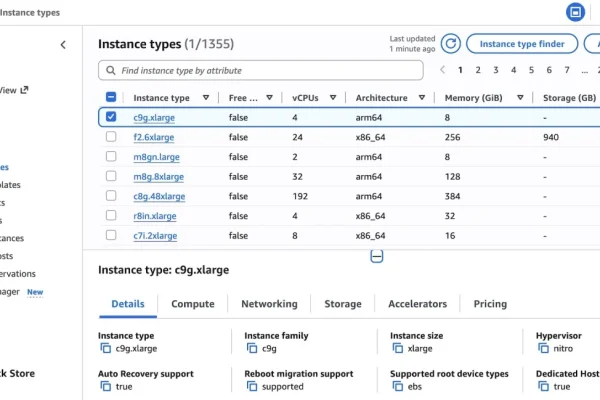Click the 192 vCPUs cell for c8g.48xlarge
Image resolution: width=600 pixels, height=400 pixels.
(x=300, y=196)
